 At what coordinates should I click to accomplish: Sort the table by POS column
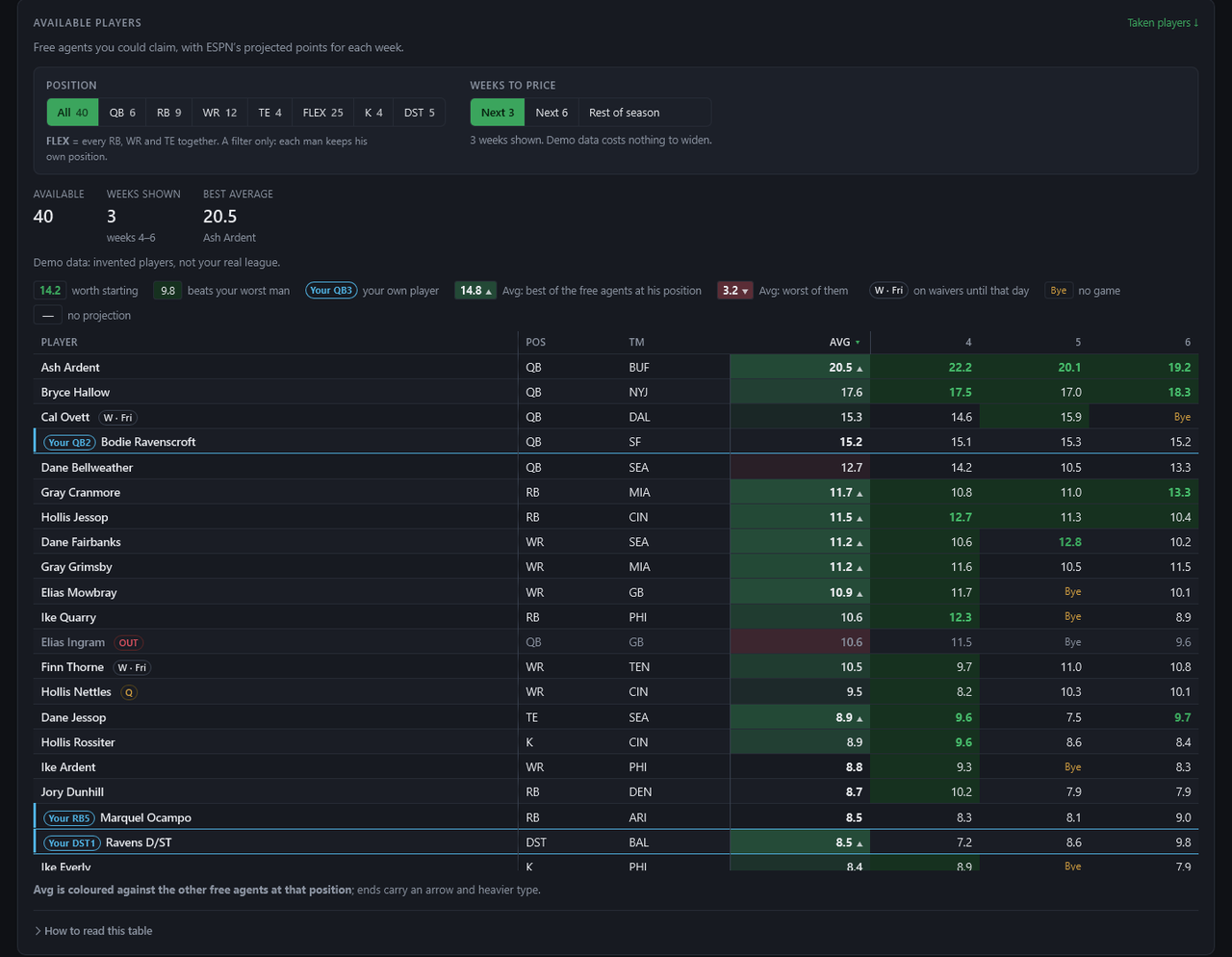click(x=535, y=342)
